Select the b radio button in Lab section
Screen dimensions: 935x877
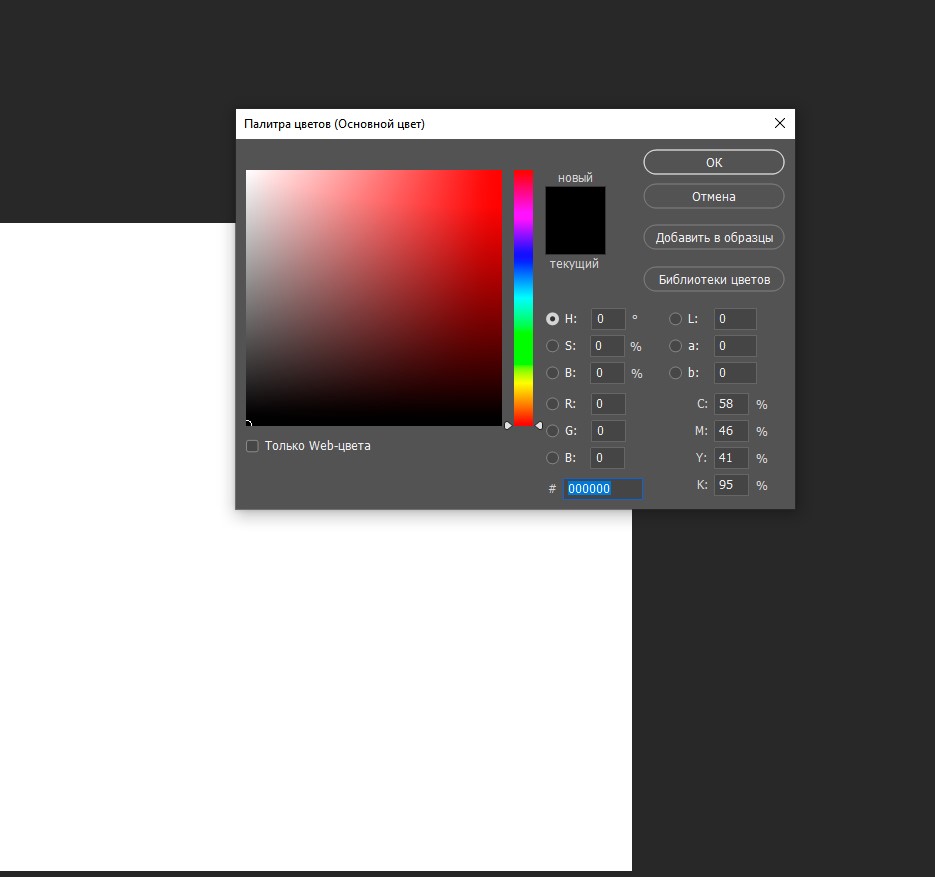click(x=676, y=372)
